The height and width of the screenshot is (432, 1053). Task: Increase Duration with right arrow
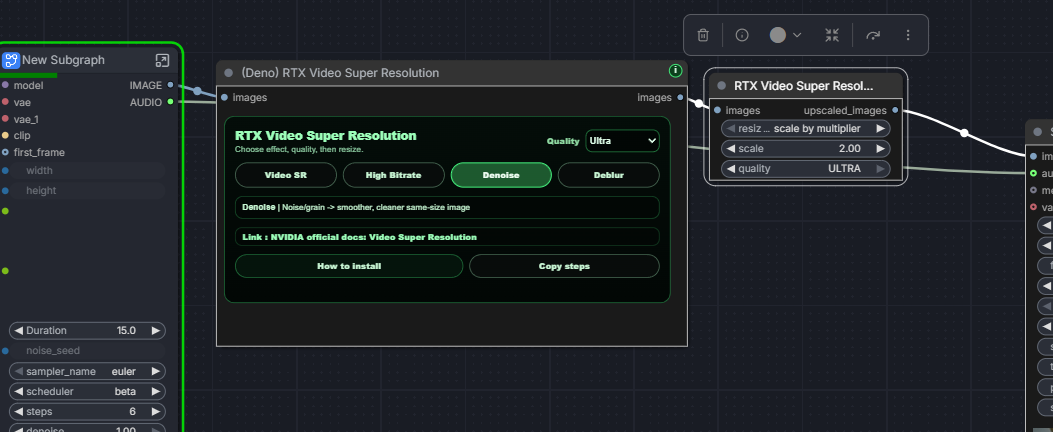pyautogui.click(x=156, y=331)
